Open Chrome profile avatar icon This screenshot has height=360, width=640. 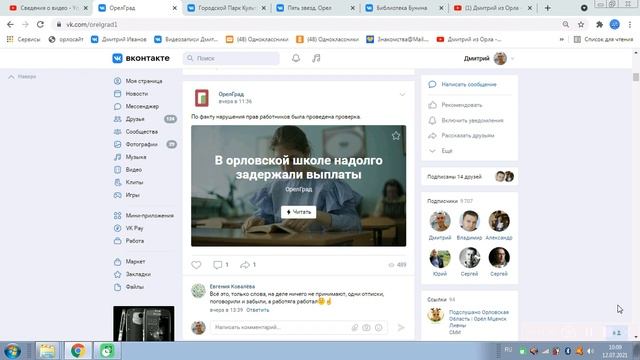pos(615,24)
